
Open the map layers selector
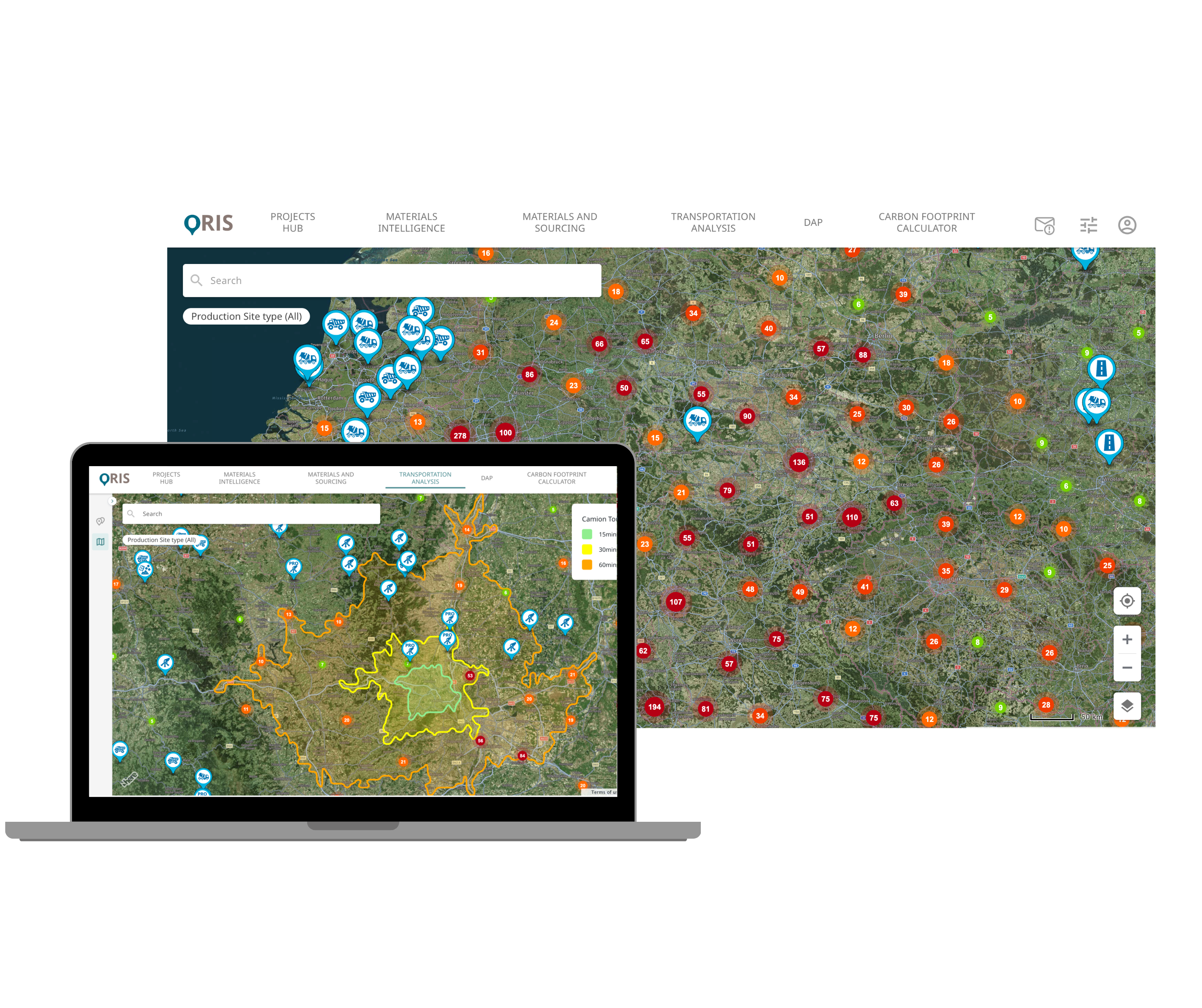point(1126,706)
